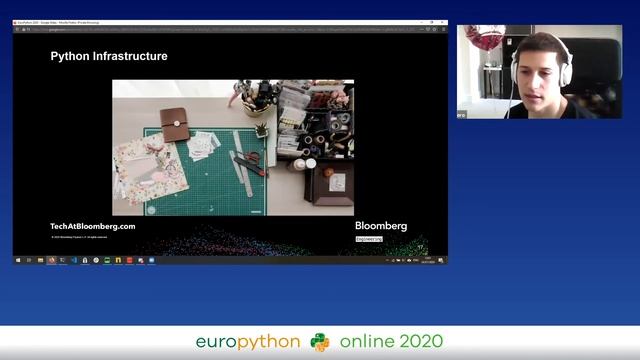
Task: Click the speaker webcam video feed
Action: pyautogui.click(x=539, y=72)
